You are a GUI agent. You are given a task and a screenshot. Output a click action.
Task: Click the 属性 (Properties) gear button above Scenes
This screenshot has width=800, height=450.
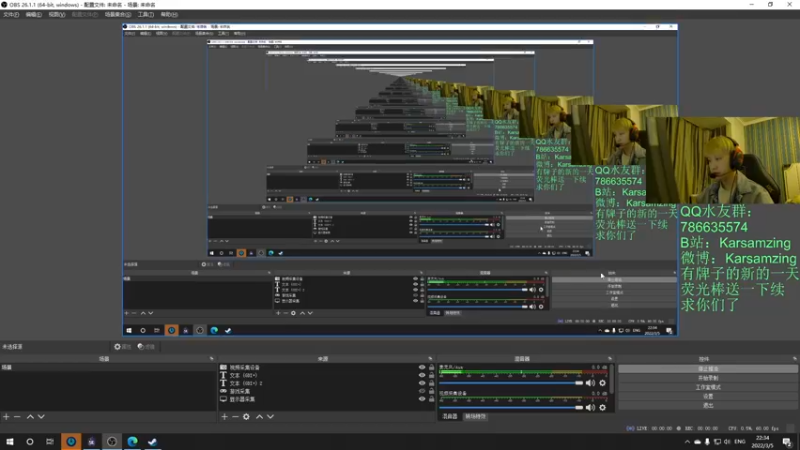click(122, 347)
